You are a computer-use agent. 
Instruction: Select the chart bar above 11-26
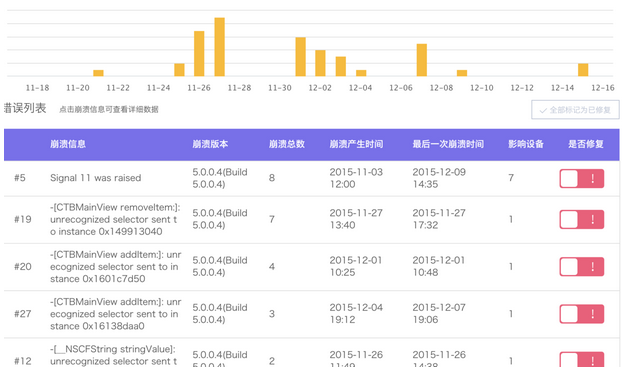(x=199, y=54)
